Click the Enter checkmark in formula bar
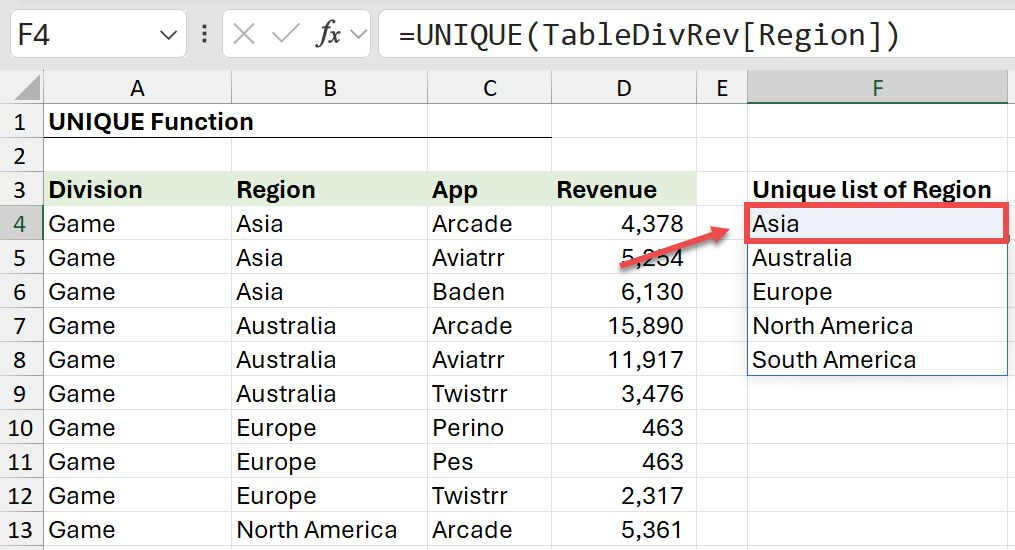Image resolution: width=1015 pixels, height=550 pixels. tap(285, 35)
